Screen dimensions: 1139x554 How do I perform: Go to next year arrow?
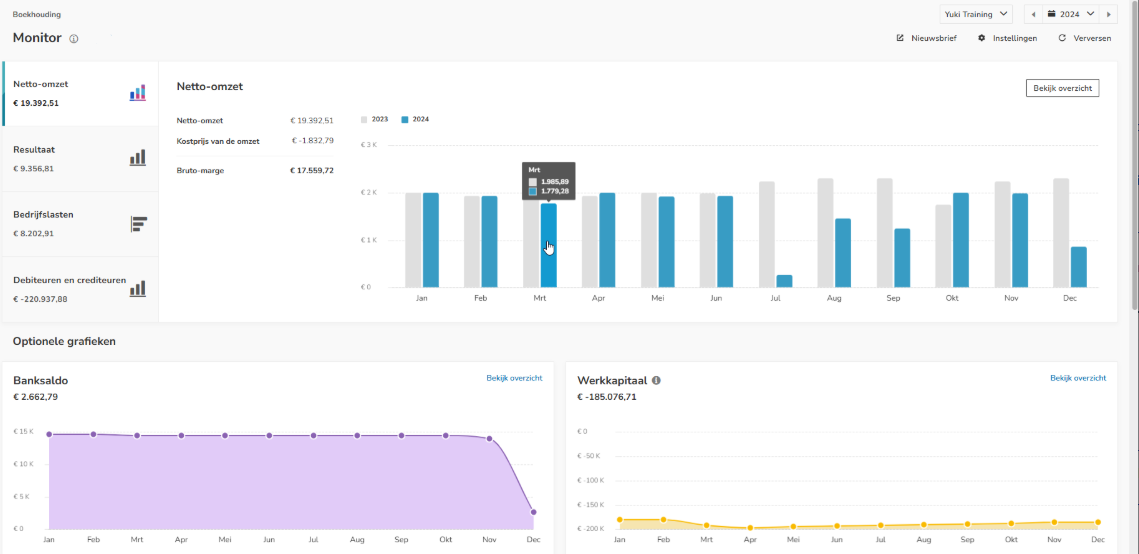pyautogui.click(x=1108, y=14)
